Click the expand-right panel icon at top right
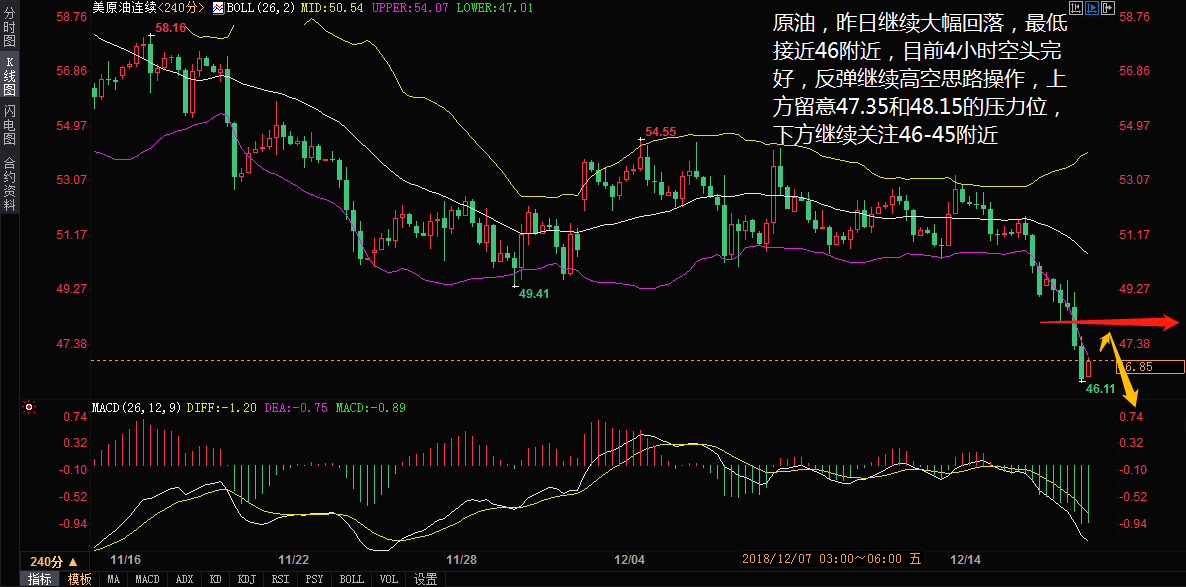This screenshot has width=1186, height=587. pyautogui.click(x=1107, y=8)
